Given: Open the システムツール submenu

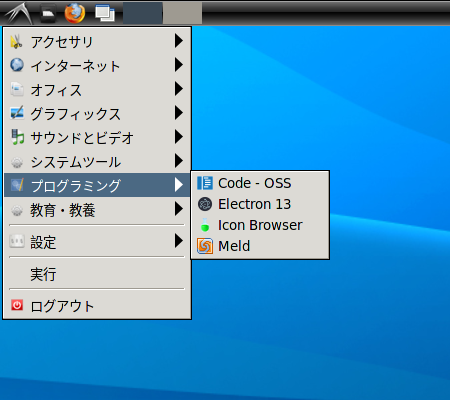Looking at the screenshot, I should click(x=97, y=162).
